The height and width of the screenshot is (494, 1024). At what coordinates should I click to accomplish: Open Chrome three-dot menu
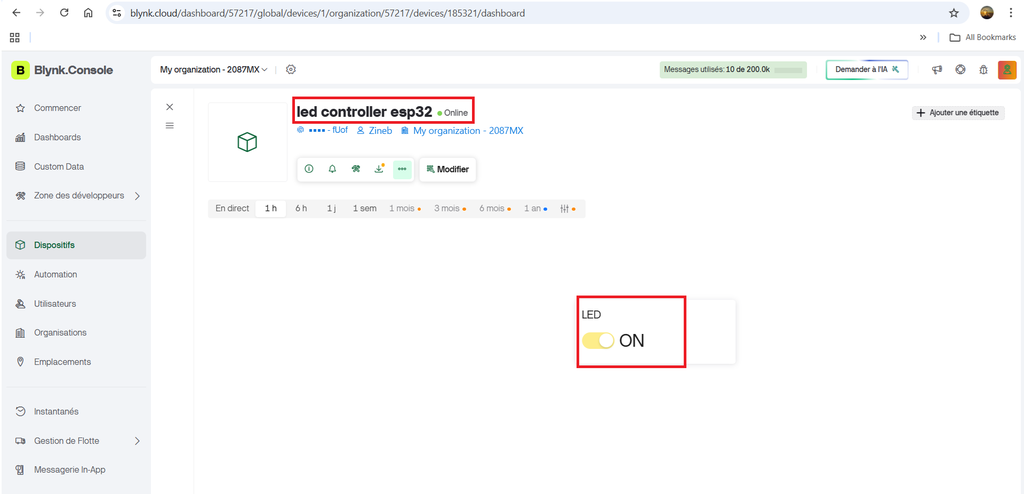pyautogui.click(x=1010, y=12)
